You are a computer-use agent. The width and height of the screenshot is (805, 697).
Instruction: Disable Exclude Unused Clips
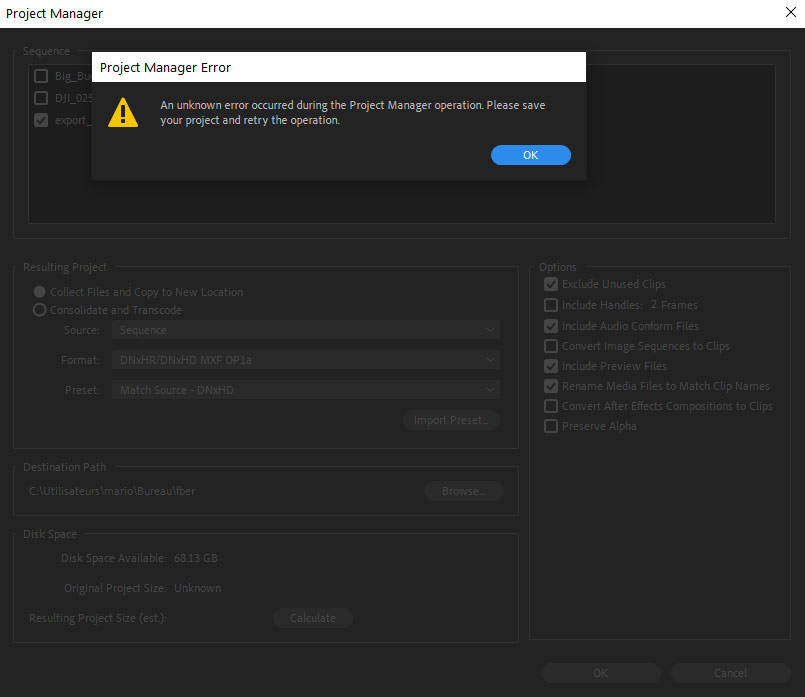pos(551,284)
